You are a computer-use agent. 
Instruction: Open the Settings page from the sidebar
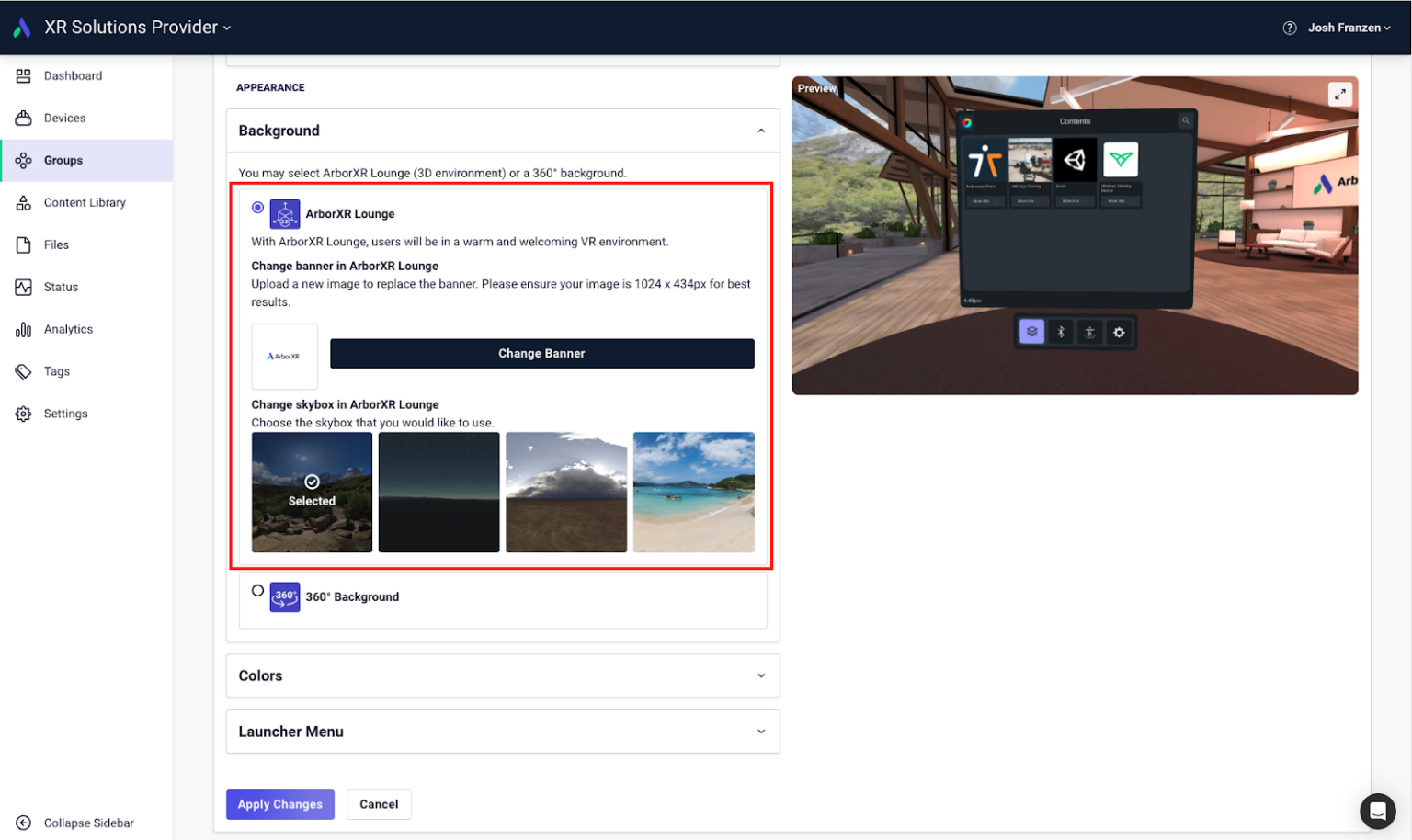65,413
